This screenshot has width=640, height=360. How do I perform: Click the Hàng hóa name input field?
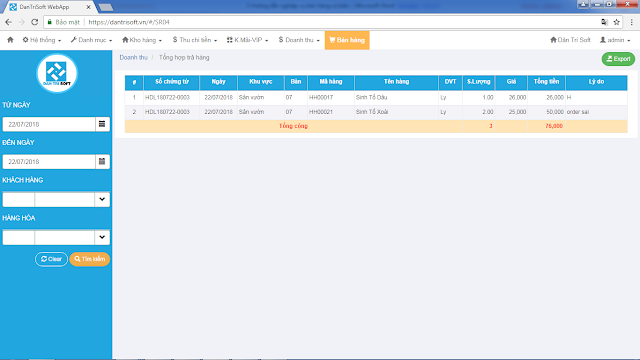64,237
